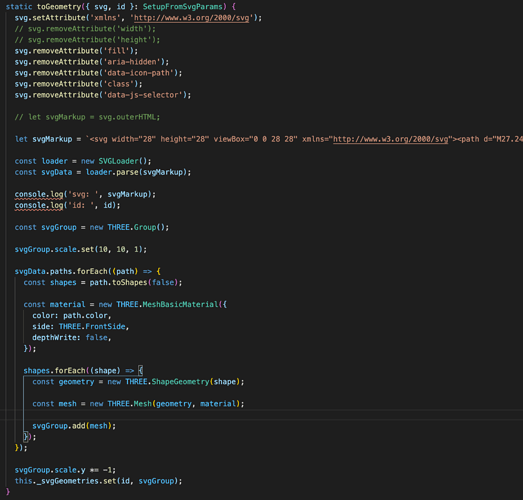Click shapes.forEach((shape) line
Screen dimensions: 523x500
83,371
